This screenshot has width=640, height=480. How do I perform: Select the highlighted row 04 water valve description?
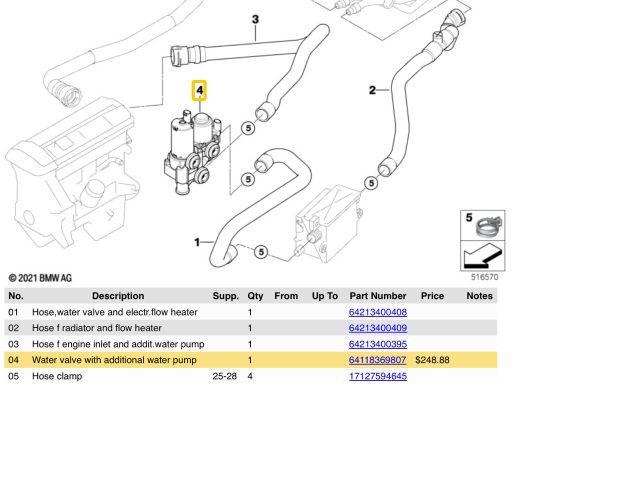(114, 360)
